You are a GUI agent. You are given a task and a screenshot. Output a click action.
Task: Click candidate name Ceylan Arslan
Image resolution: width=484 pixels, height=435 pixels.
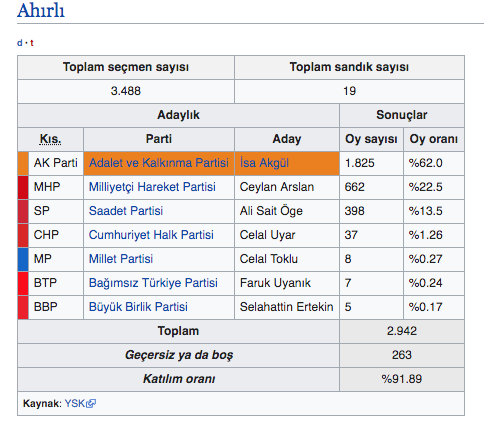277,187
